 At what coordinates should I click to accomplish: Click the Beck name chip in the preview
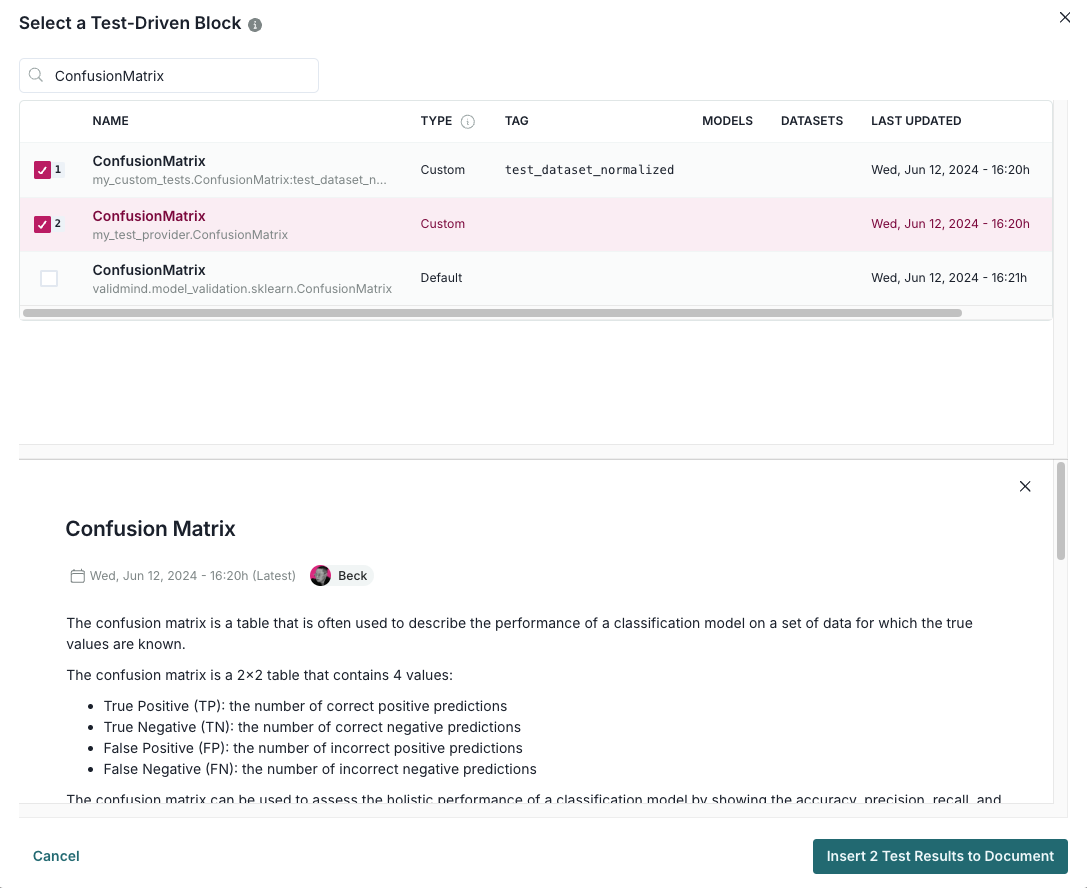[352, 575]
